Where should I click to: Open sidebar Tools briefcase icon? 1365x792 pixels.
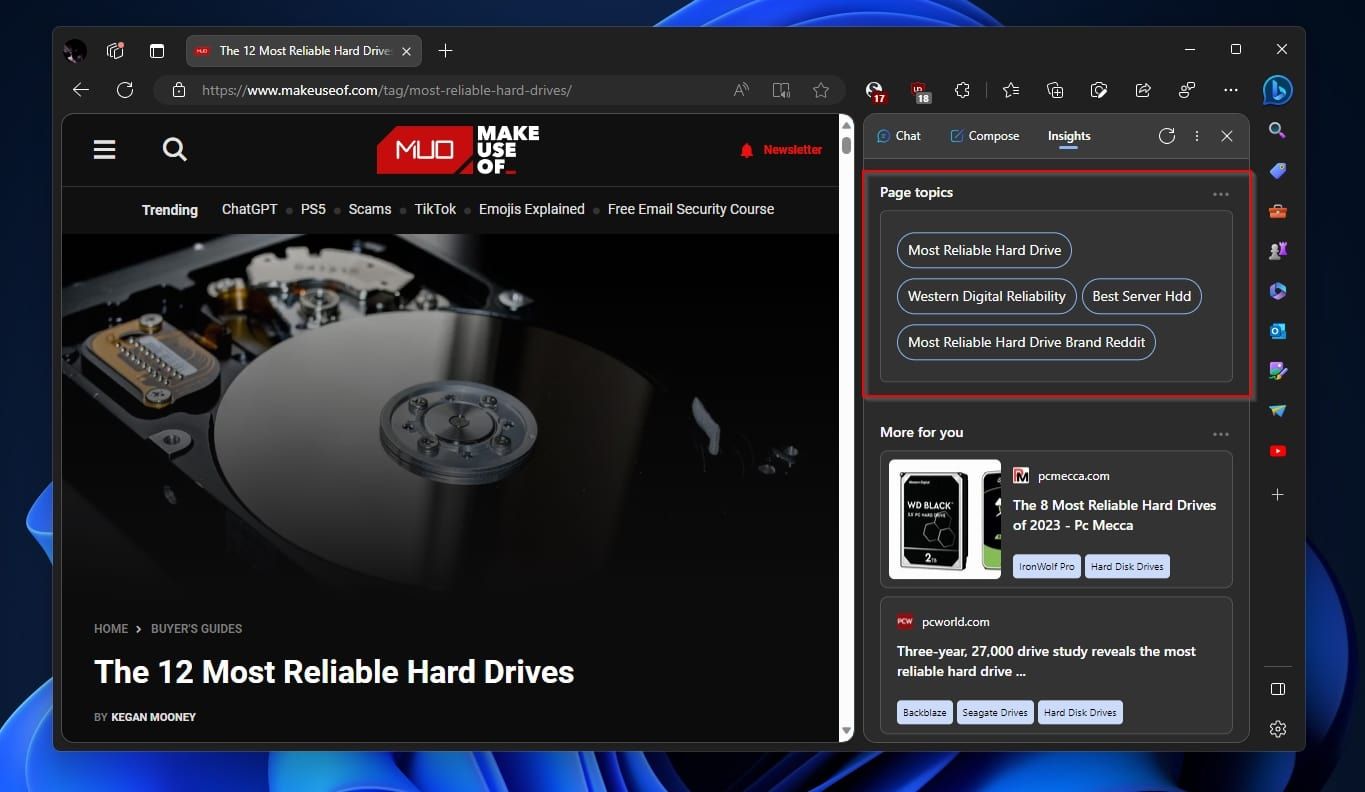(x=1277, y=211)
